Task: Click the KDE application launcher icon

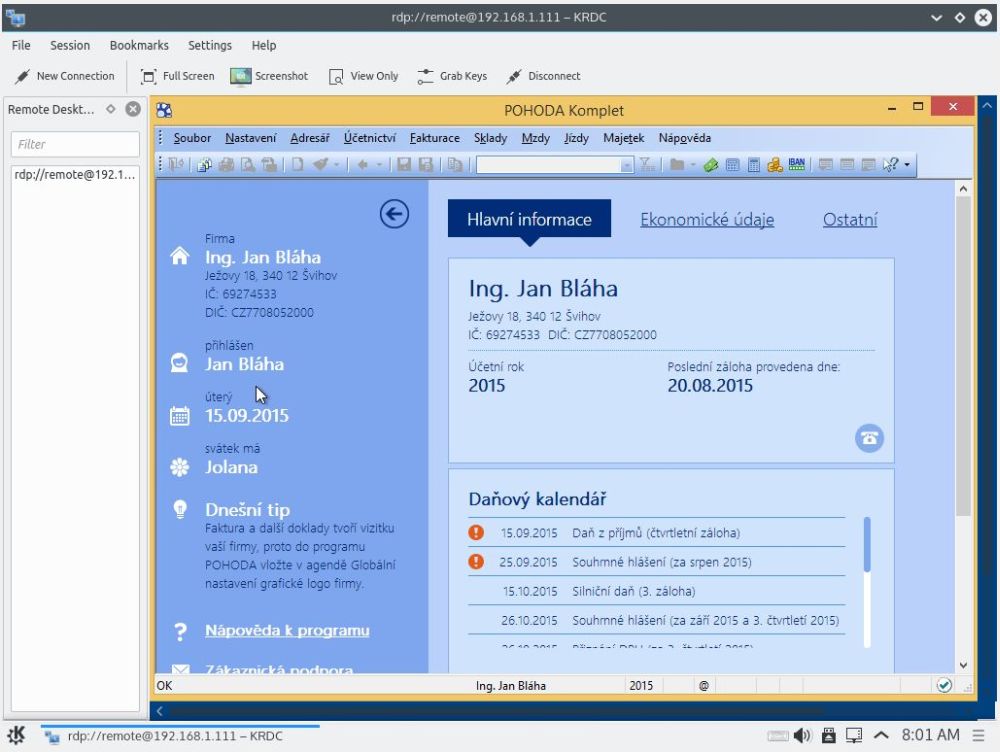Action: coord(16,735)
